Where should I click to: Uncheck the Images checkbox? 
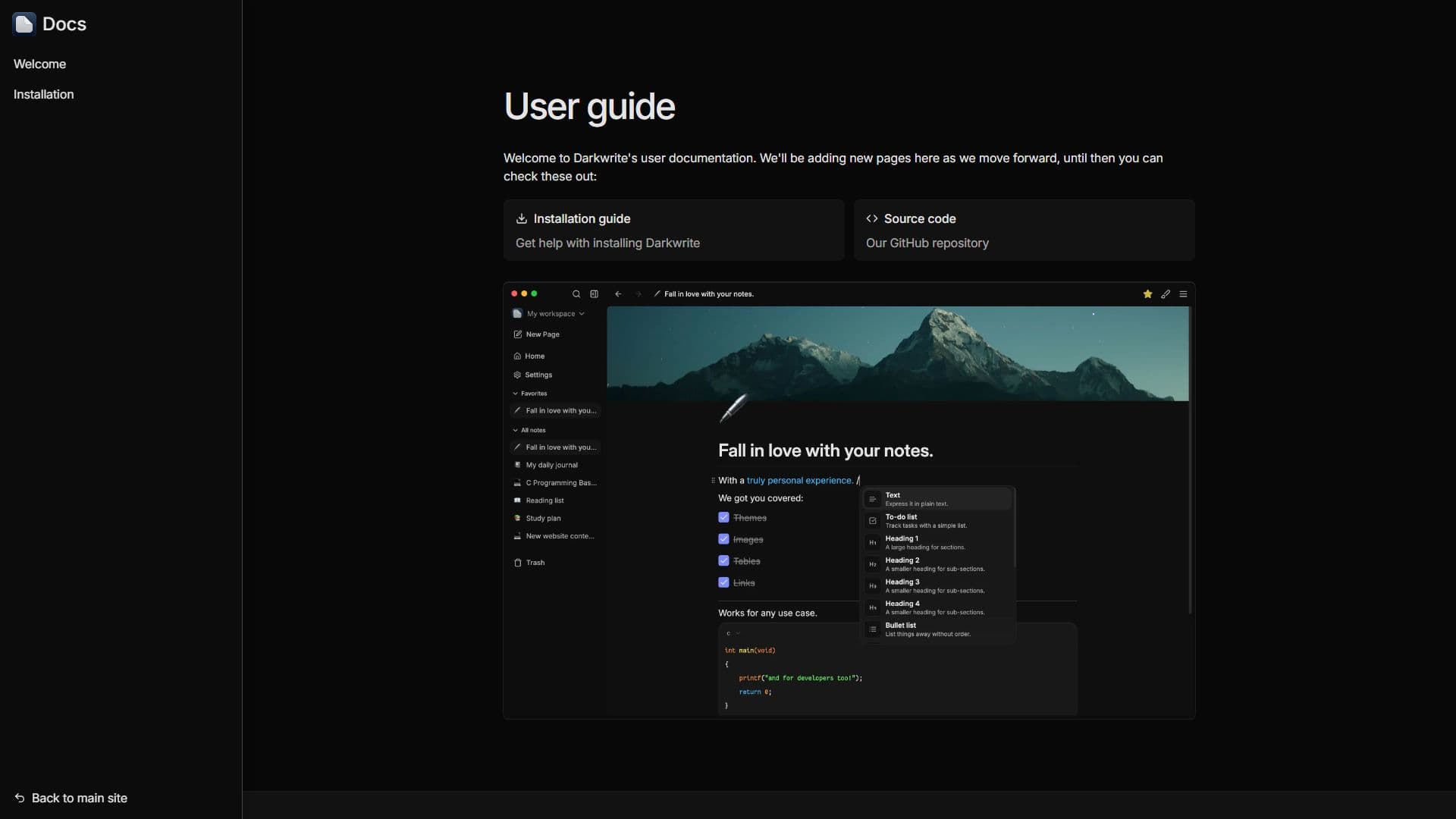click(723, 539)
